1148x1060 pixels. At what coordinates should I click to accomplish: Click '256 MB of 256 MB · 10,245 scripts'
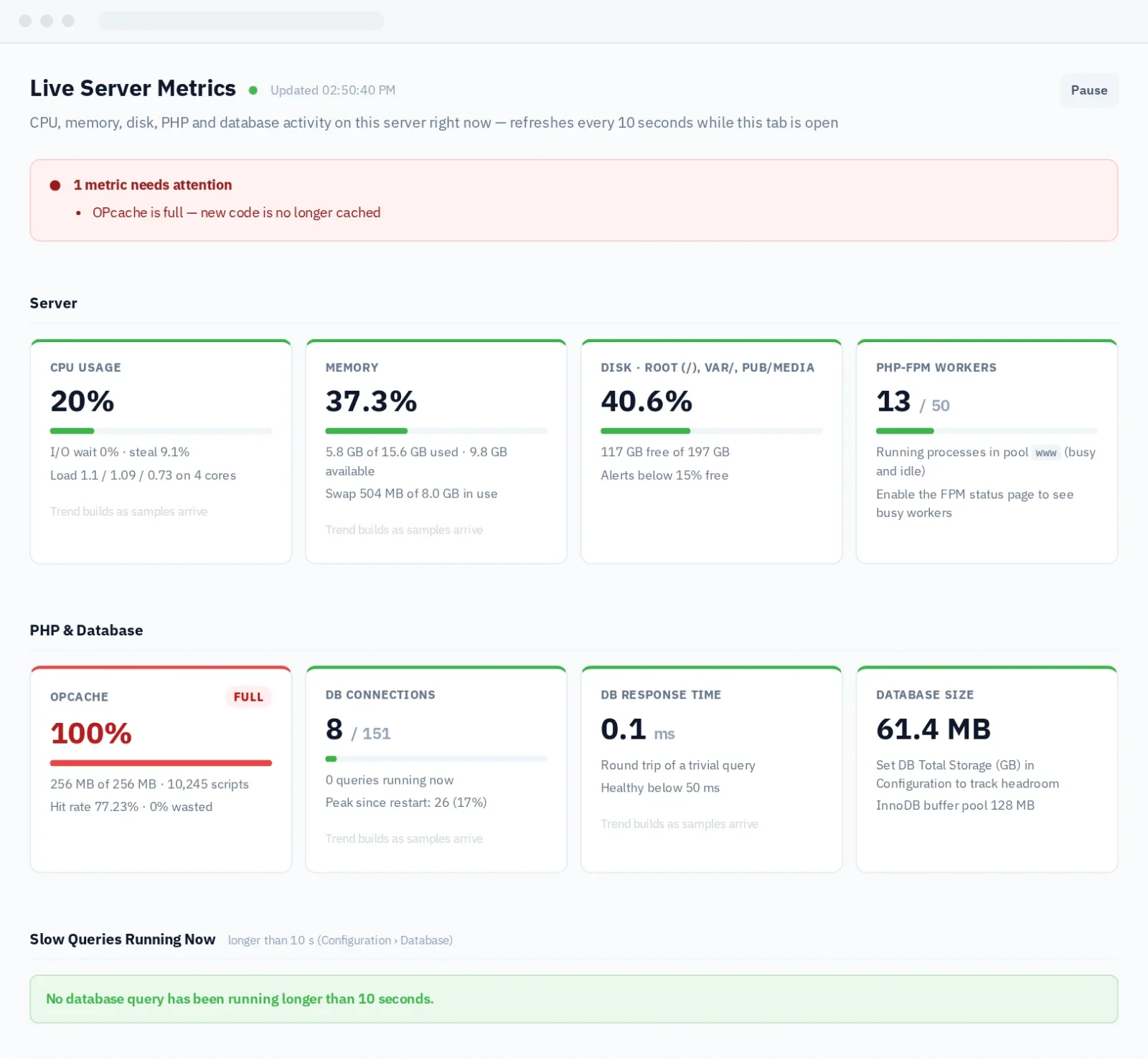[149, 785]
